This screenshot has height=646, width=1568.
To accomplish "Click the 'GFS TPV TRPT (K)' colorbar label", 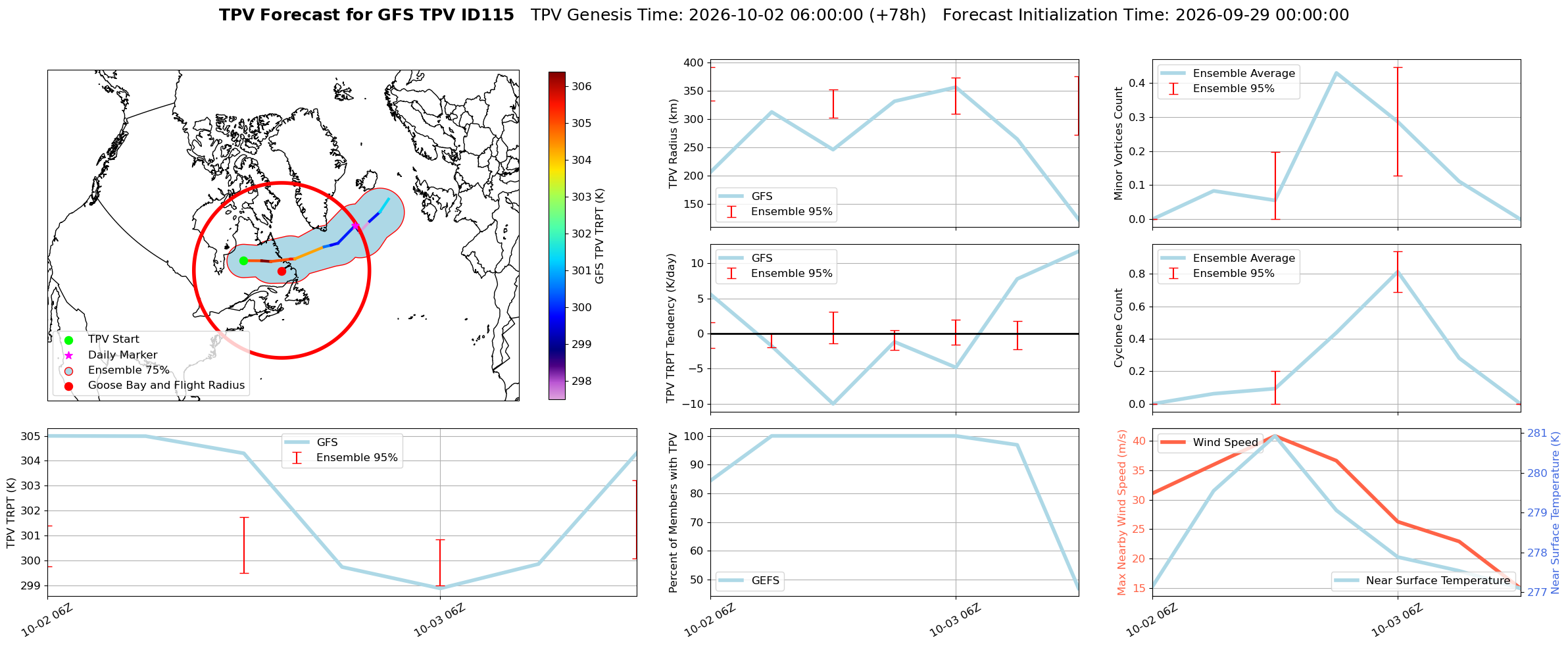I will (x=599, y=236).
